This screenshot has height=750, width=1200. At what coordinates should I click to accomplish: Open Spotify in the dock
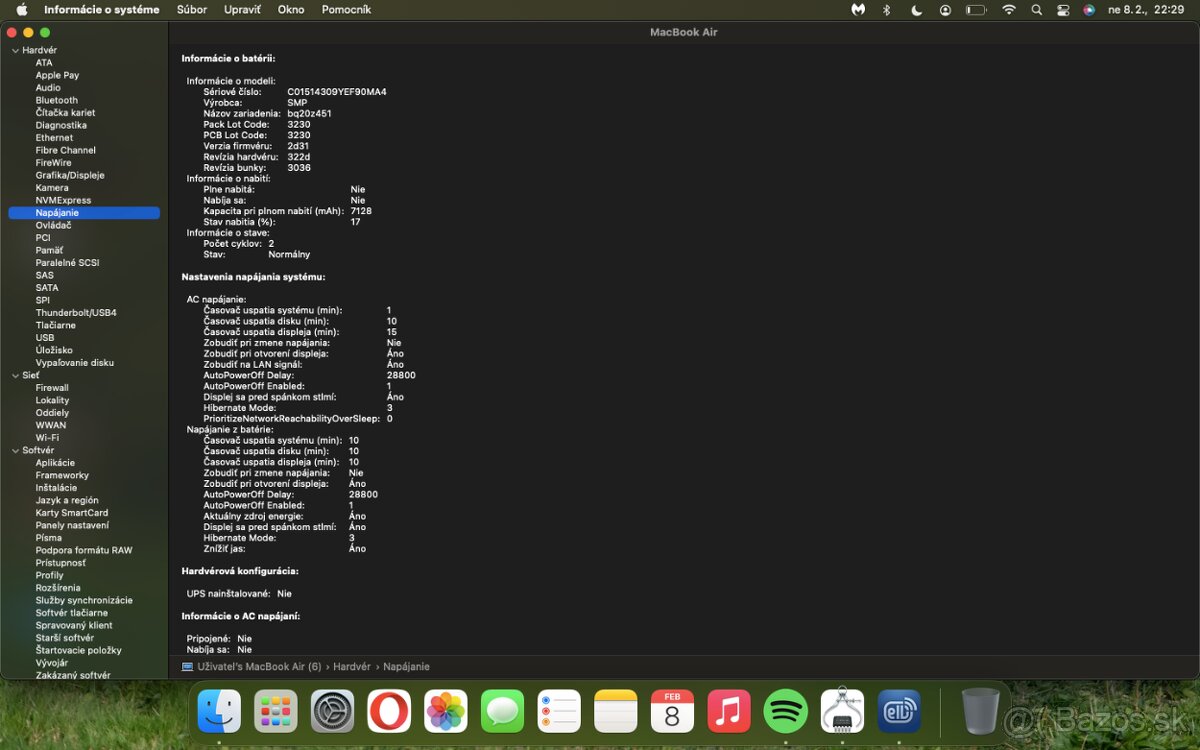click(786, 712)
